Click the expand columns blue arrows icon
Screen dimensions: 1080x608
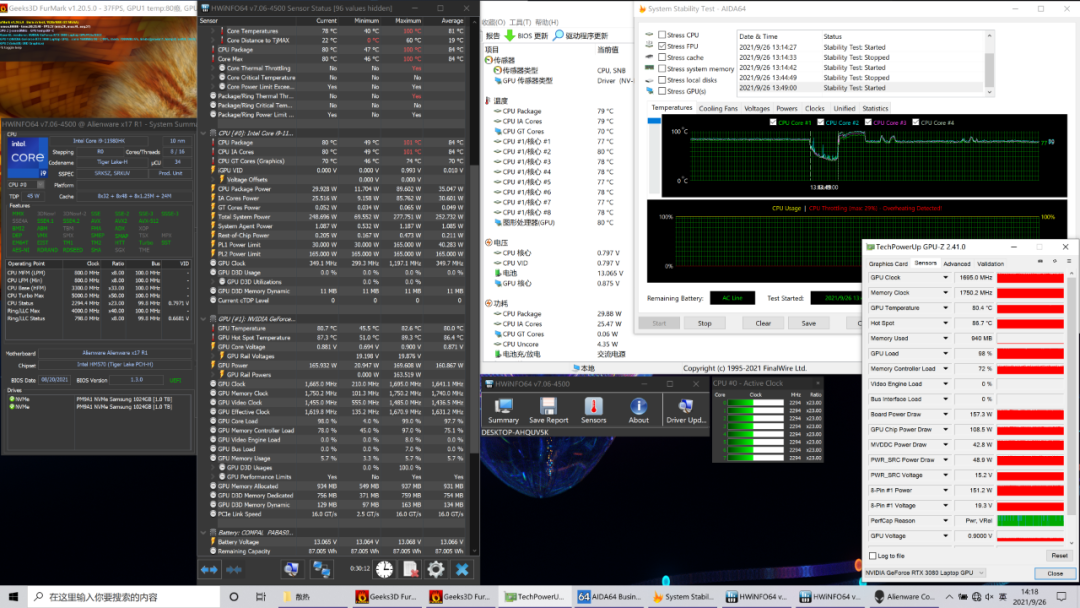pyautogui.click(x=209, y=569)
